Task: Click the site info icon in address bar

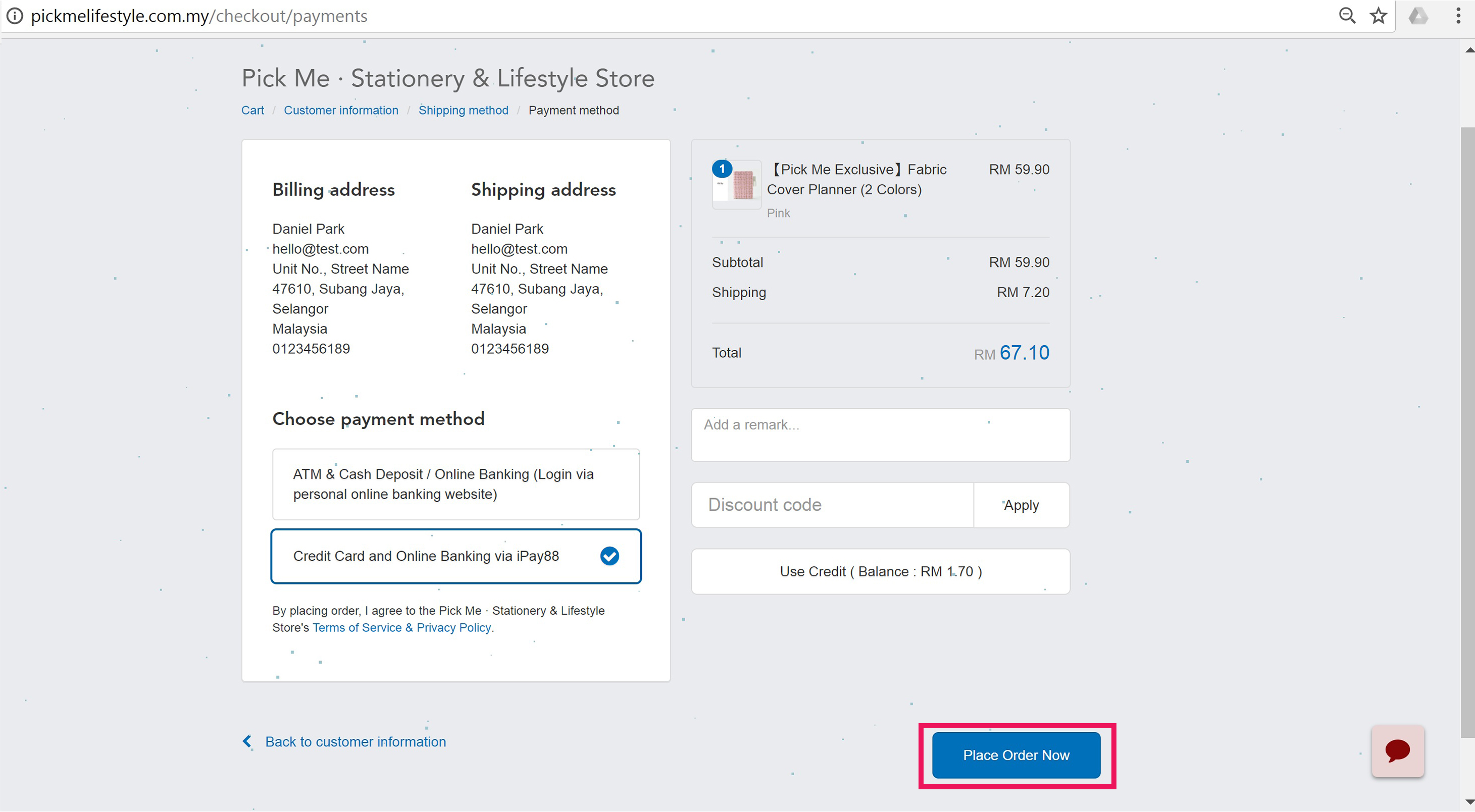Action: 14,16
